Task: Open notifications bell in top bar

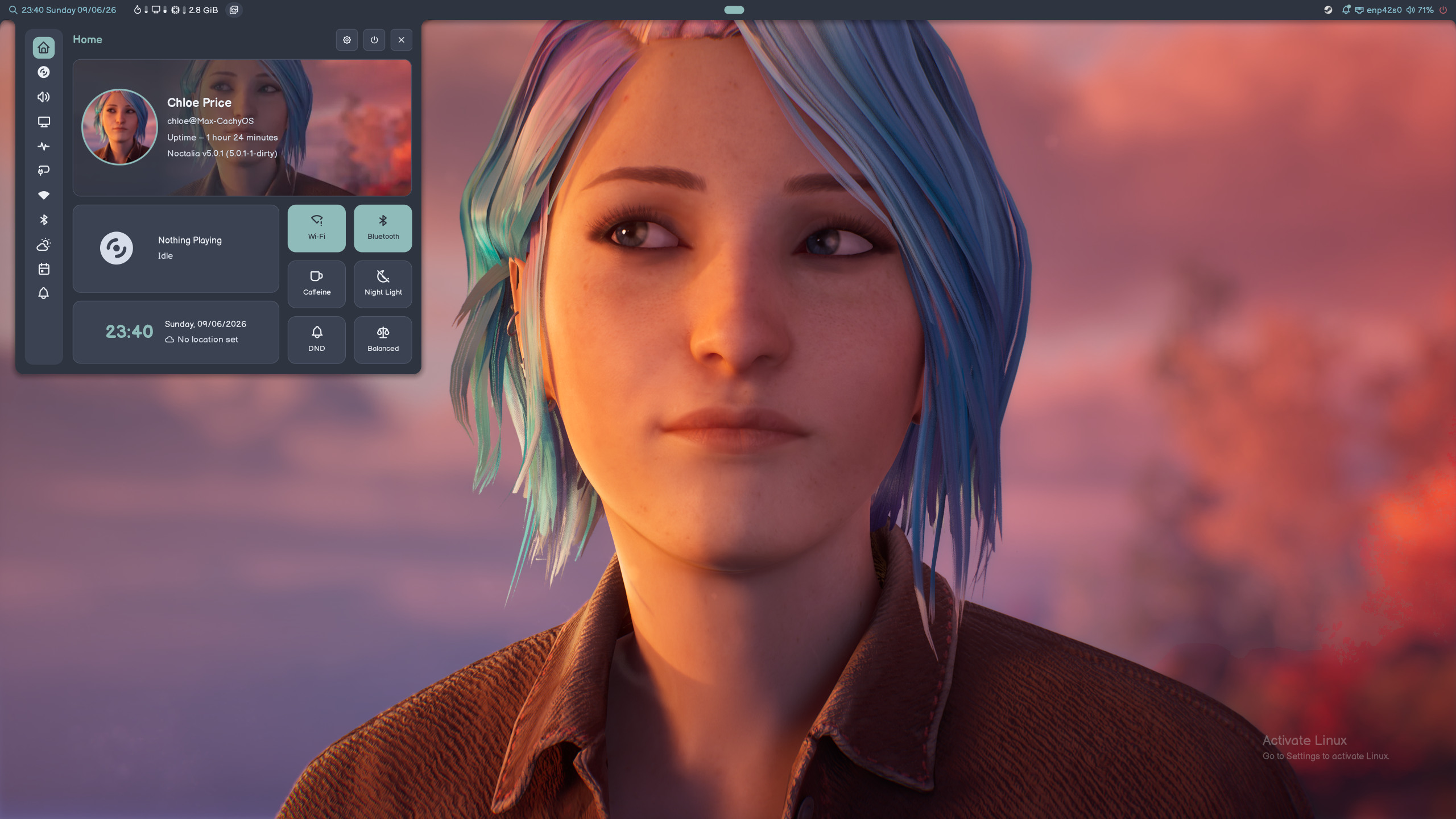Action: (x=1346, y=10)
